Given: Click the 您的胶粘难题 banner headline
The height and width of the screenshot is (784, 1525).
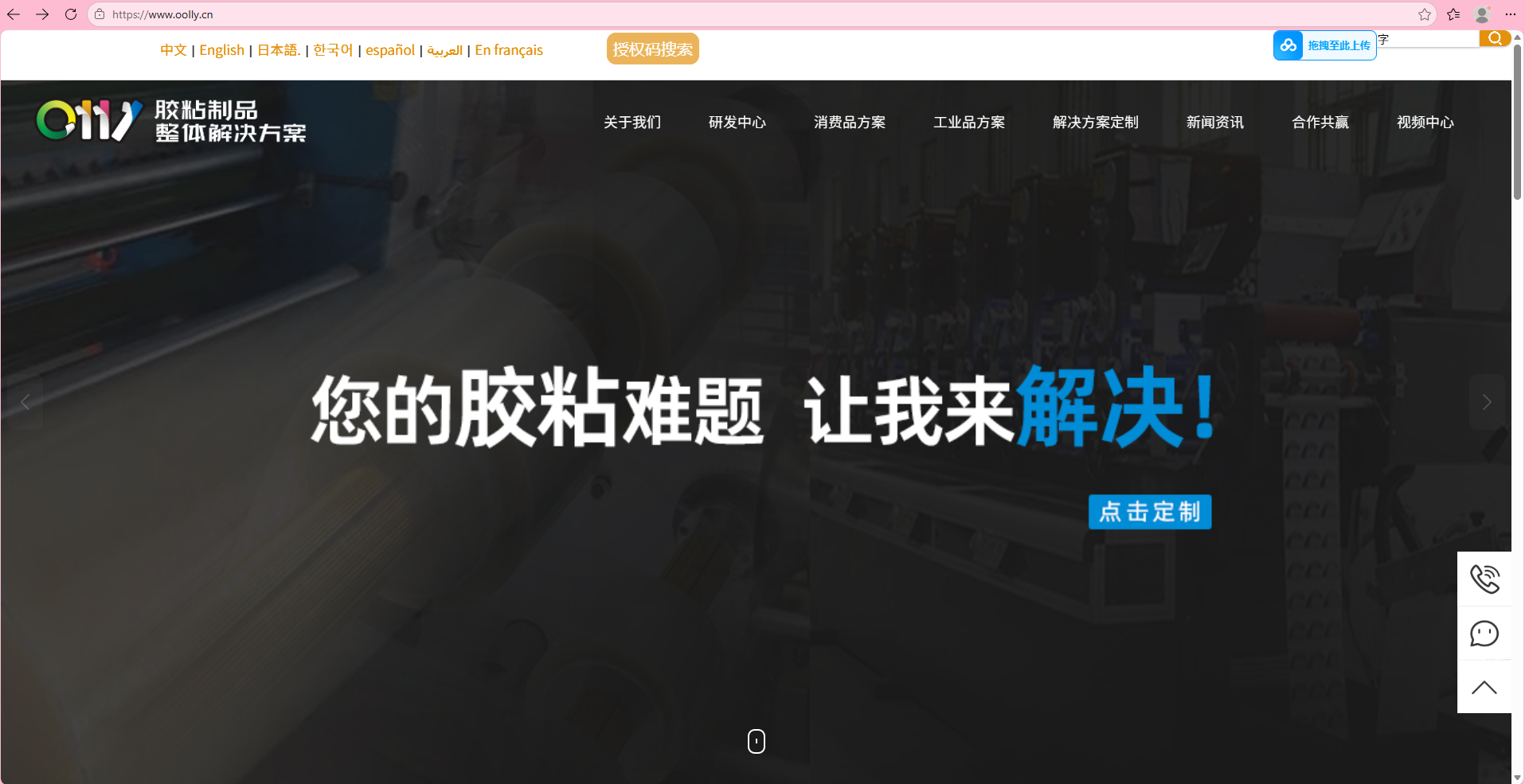Looking at the screenshot, I should pyautogui.click(x=538, y=408).
